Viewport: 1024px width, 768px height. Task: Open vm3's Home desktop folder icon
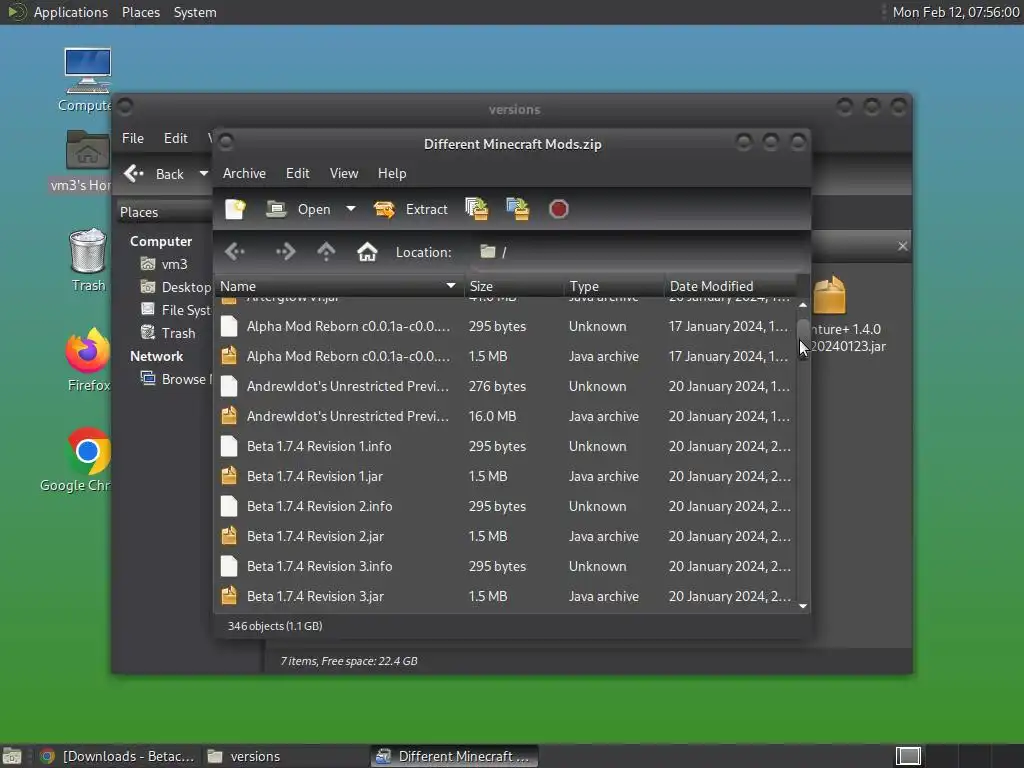tap(88, 150)
